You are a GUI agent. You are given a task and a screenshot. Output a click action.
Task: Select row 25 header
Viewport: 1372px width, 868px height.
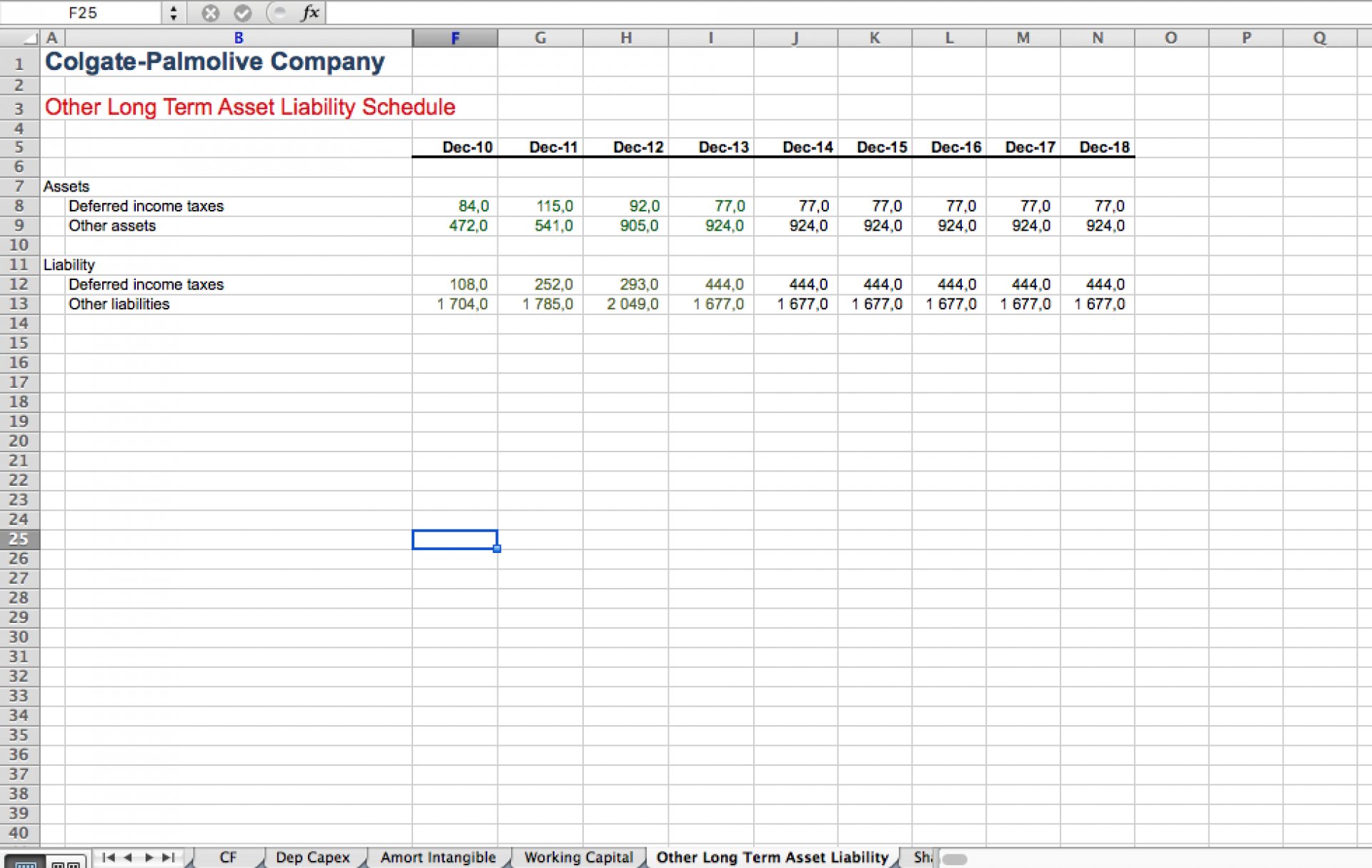point(19,539)
